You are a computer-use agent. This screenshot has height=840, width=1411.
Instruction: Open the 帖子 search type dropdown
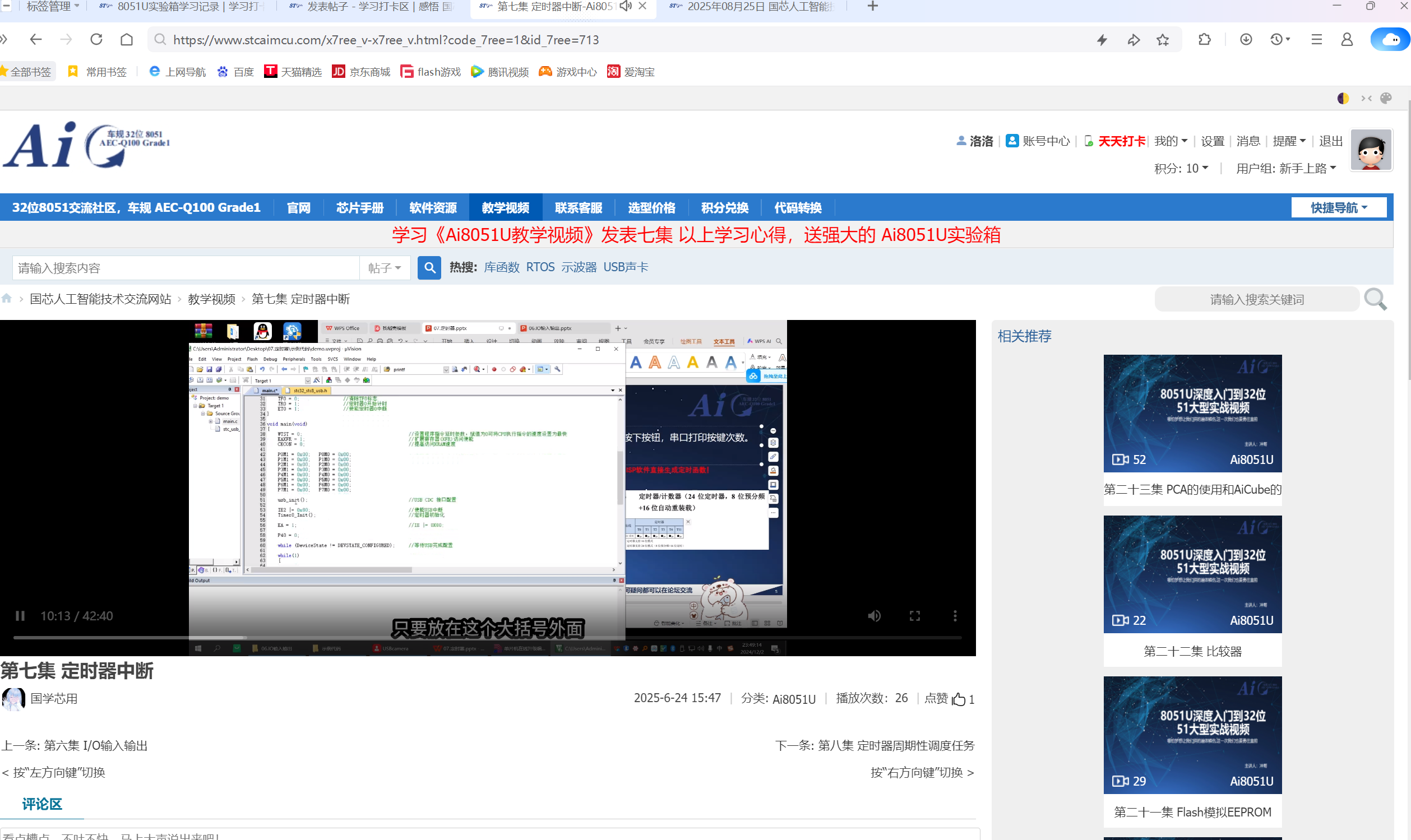pos(385,268)
